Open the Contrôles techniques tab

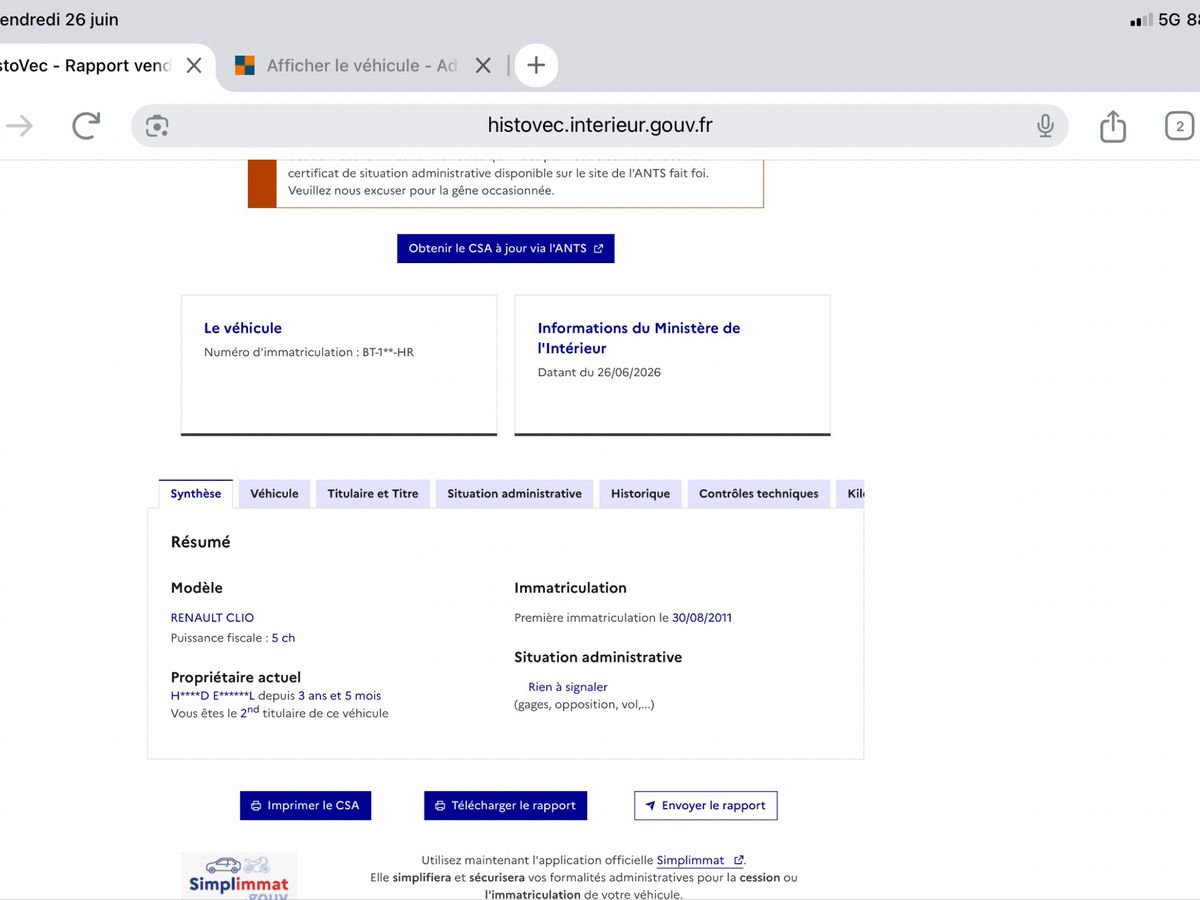tap(758, 494)
